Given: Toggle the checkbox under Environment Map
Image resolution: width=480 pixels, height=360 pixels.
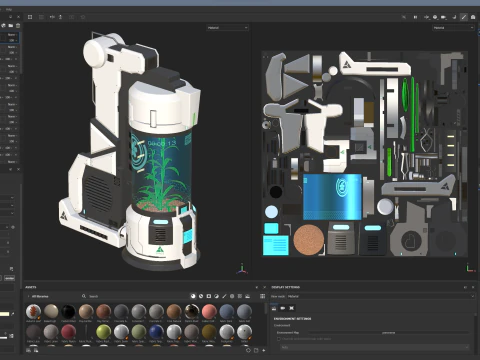Looking at the screenshot, I should [x=279, y=339].
